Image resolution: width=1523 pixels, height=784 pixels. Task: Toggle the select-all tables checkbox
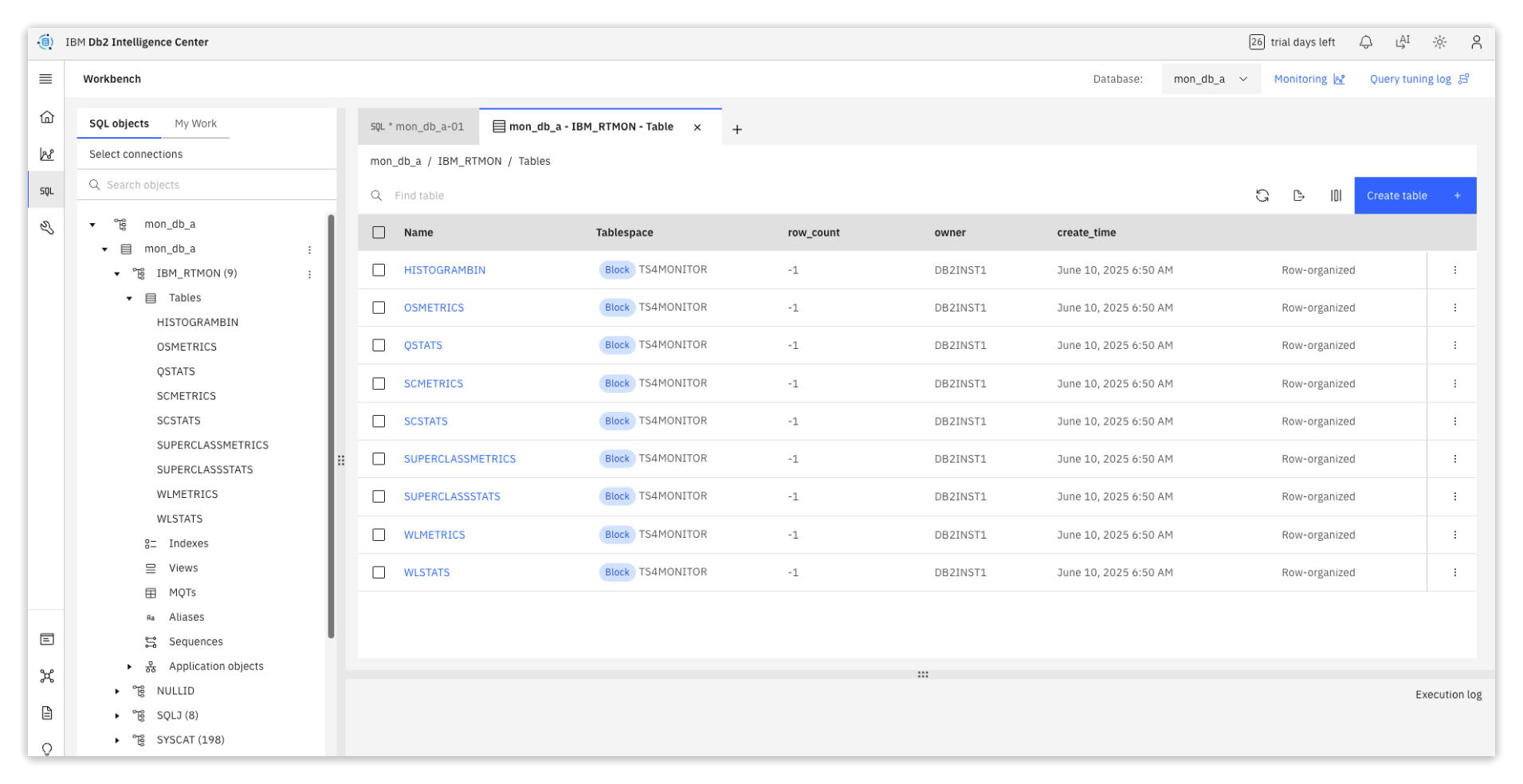[379, 233]
